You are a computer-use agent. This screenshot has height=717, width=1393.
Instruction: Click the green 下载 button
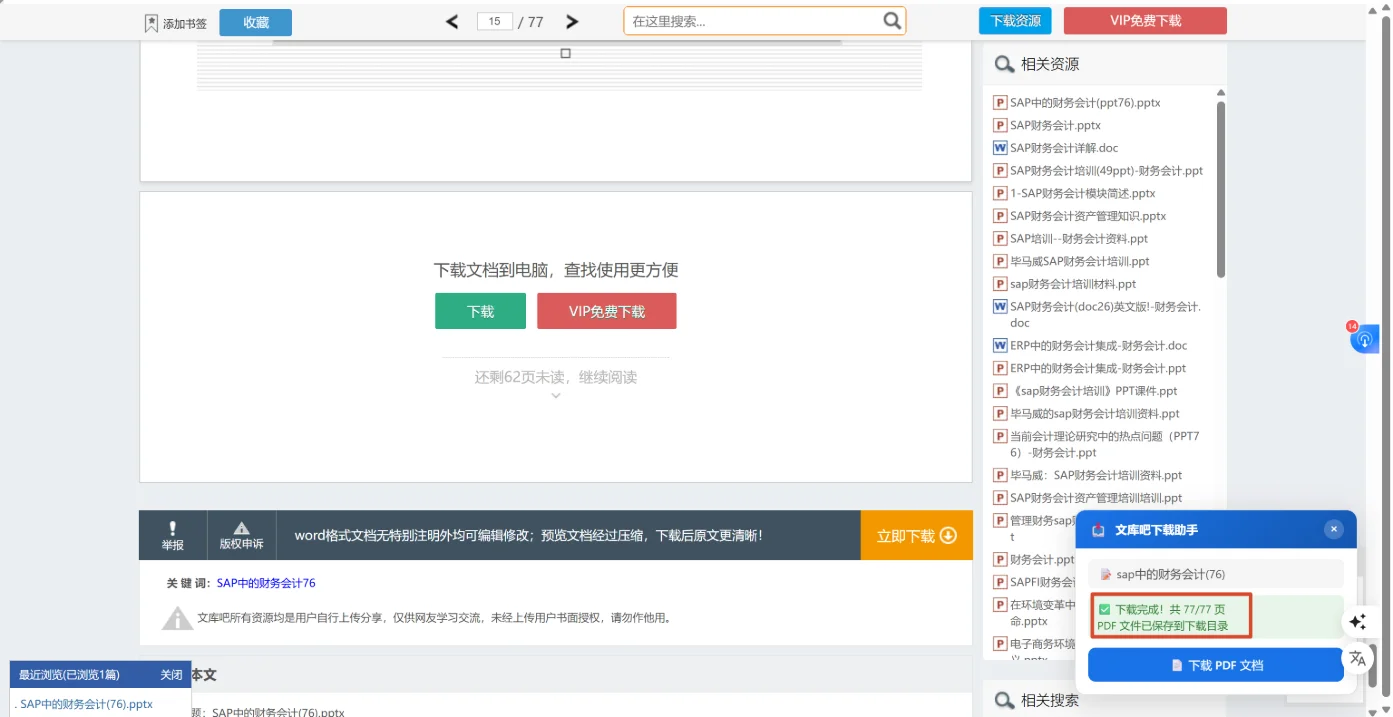pos(480,311)
